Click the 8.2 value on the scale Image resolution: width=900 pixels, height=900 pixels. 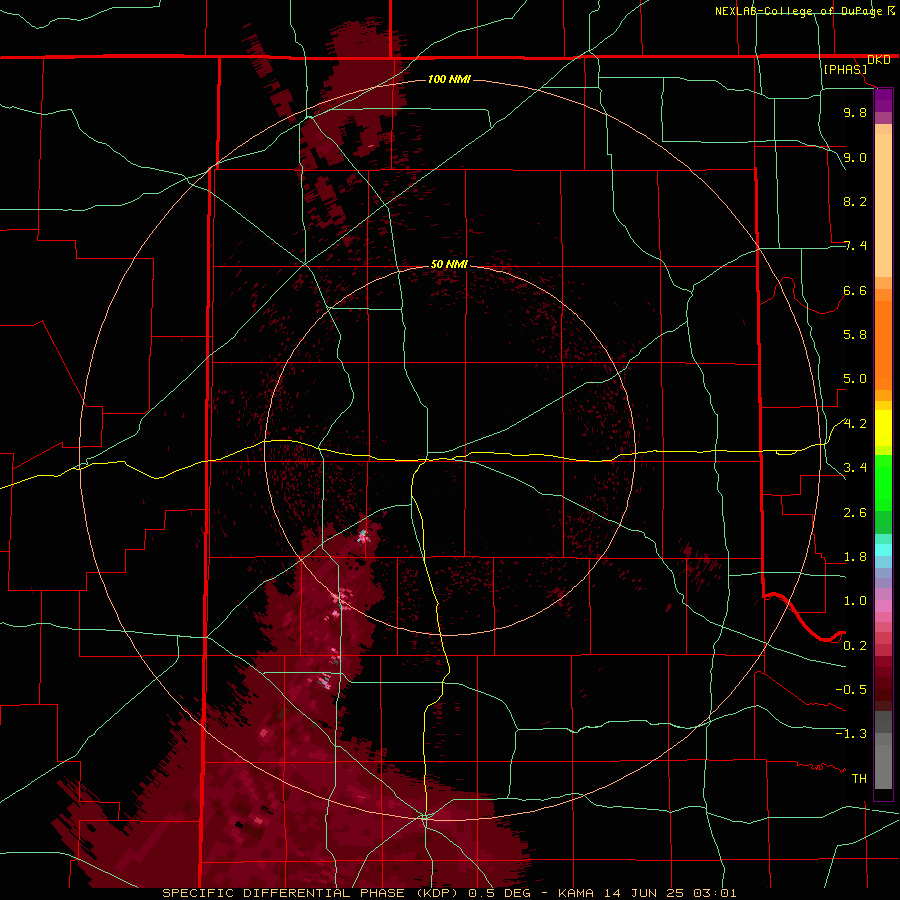pos(855,201)
